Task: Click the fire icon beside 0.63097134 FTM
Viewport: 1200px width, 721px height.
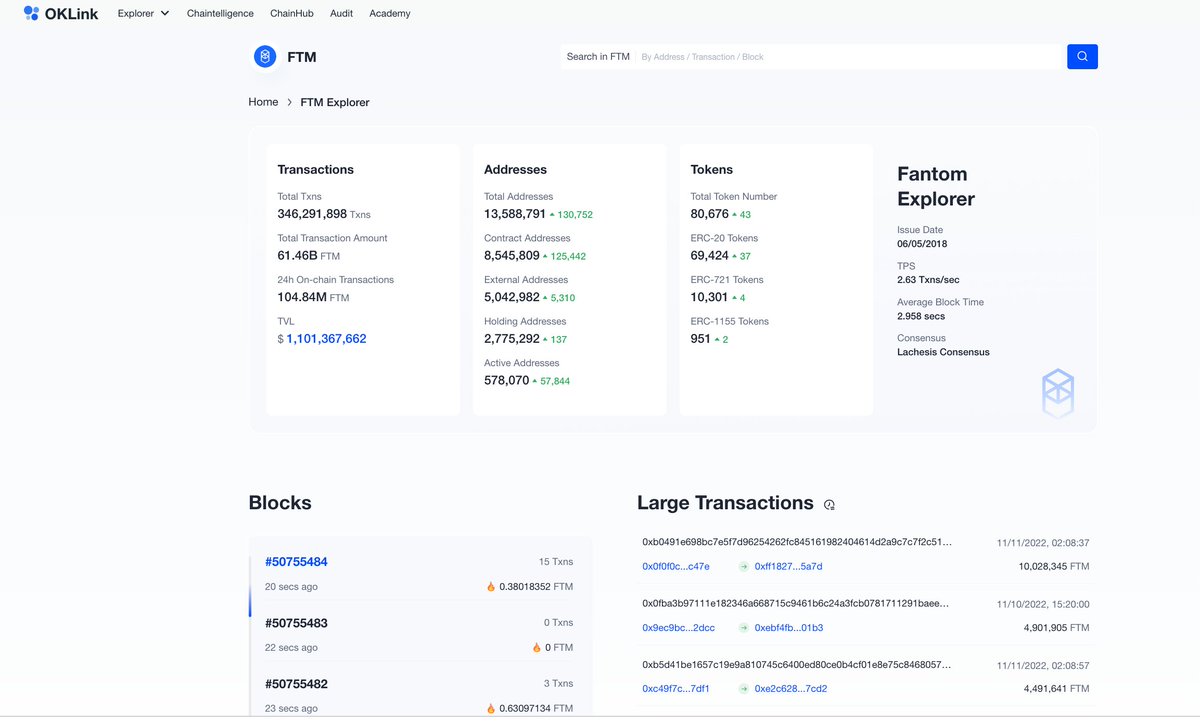Action: [491, 709]
